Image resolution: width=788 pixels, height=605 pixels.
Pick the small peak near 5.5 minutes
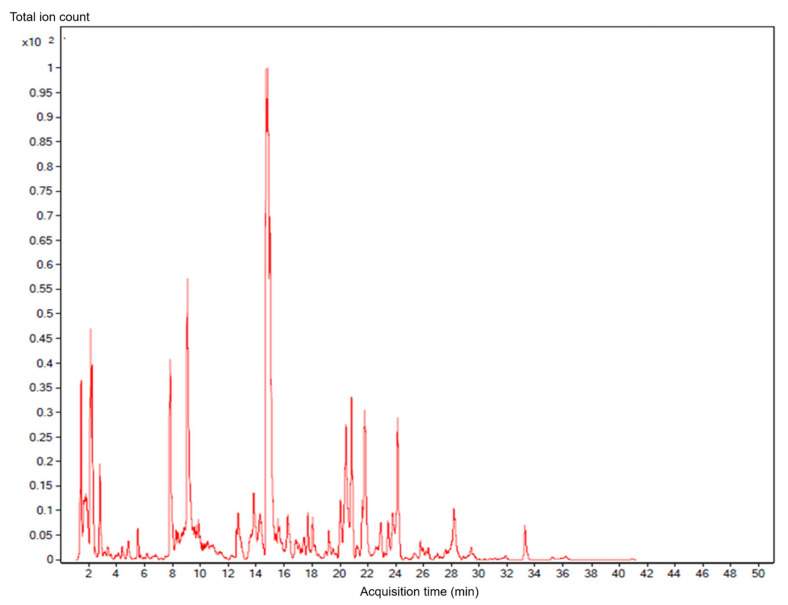coord(138,529)
